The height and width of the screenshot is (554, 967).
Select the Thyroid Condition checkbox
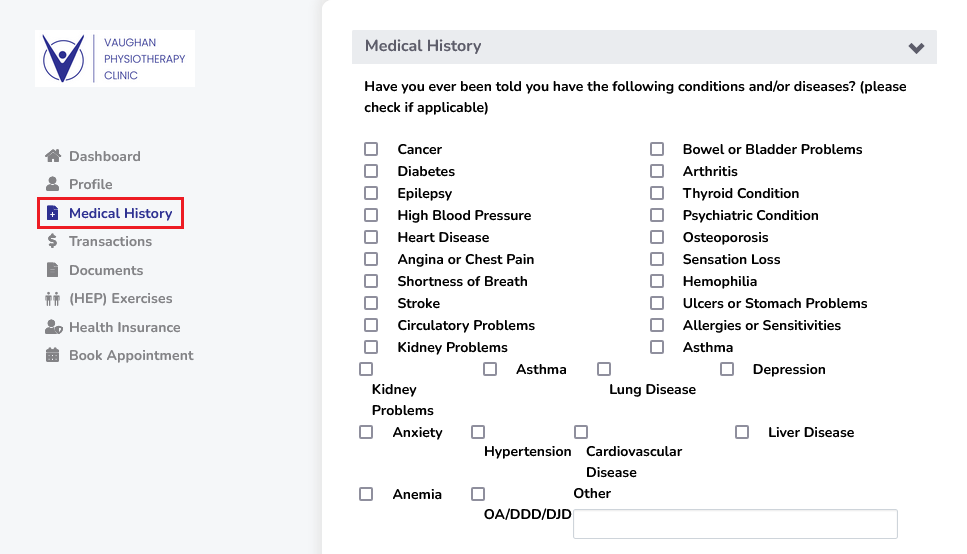tap(657, 193)
